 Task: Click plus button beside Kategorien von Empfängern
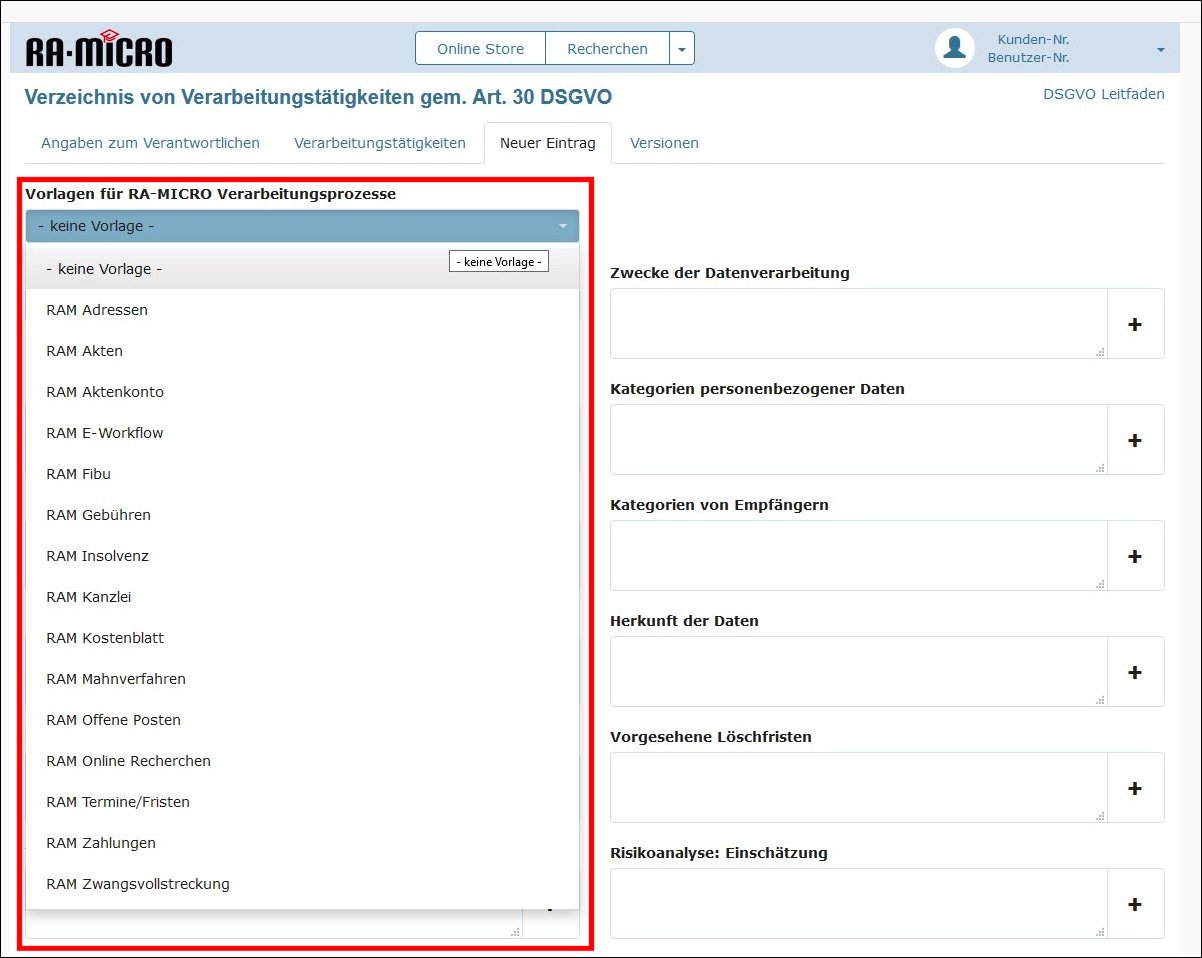click(x=1135, y=556)
